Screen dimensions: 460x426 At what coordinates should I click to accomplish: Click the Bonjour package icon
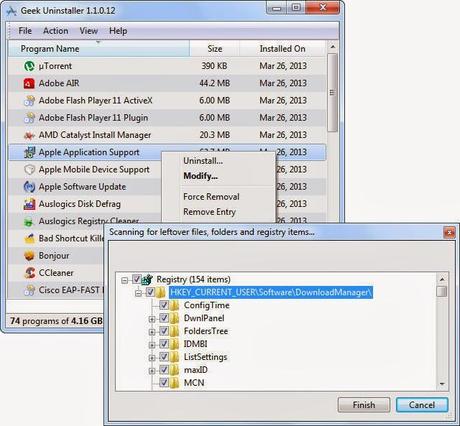tap(29, 256)
